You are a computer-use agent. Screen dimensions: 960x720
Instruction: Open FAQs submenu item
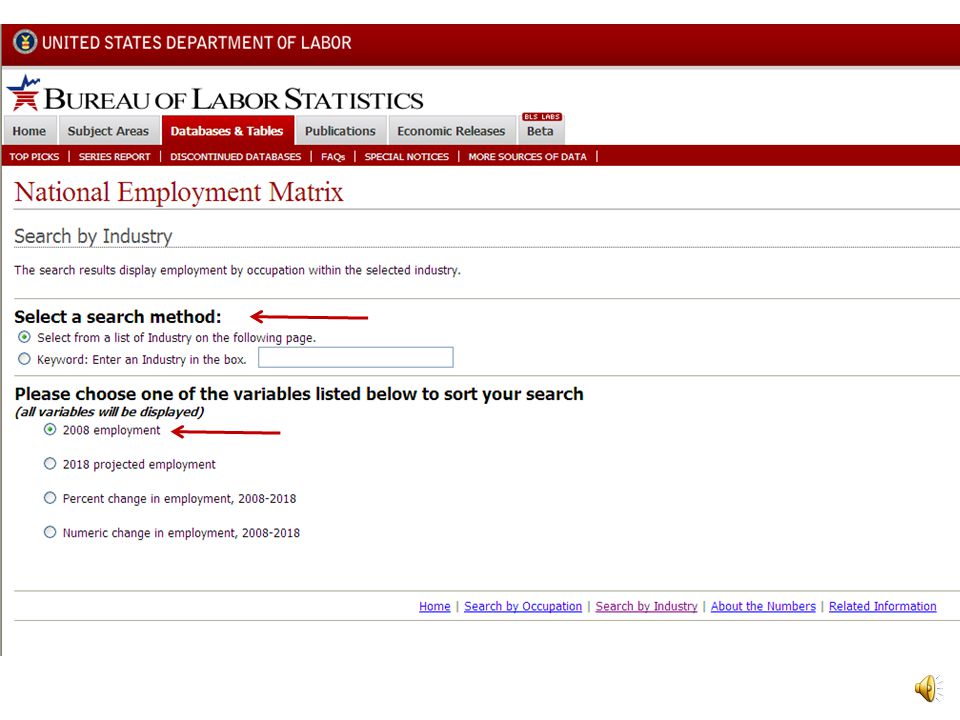coord(333,157)
